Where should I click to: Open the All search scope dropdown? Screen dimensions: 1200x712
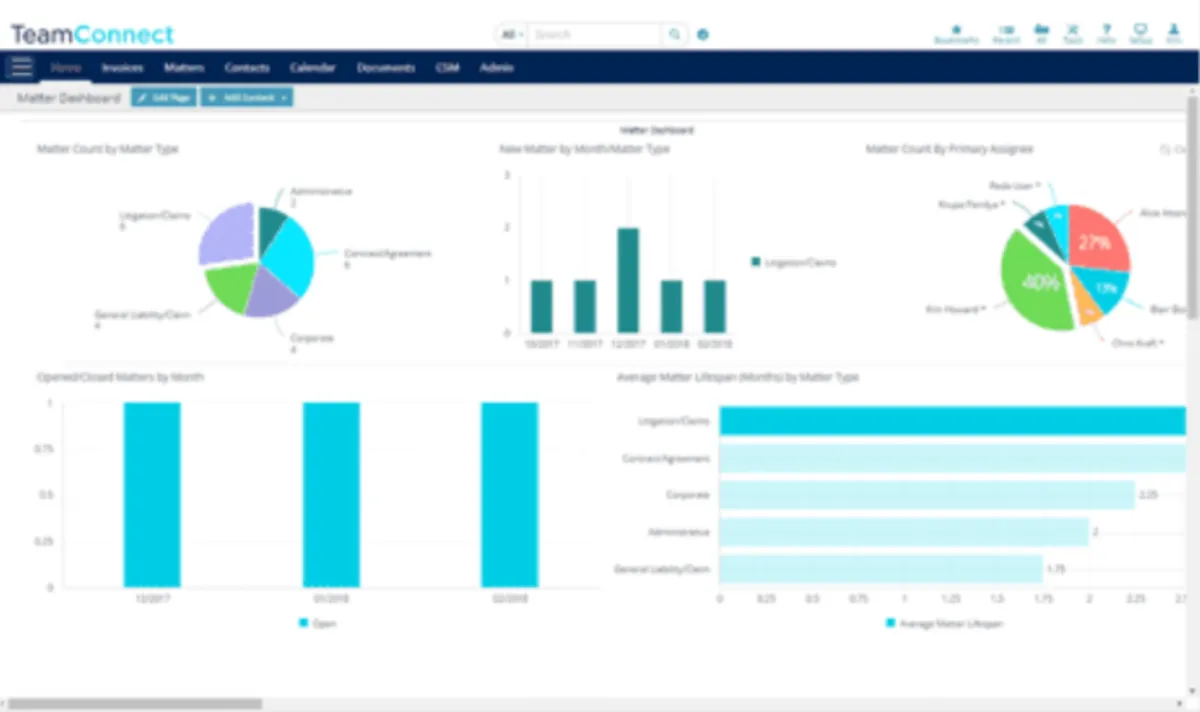[510, 33]
